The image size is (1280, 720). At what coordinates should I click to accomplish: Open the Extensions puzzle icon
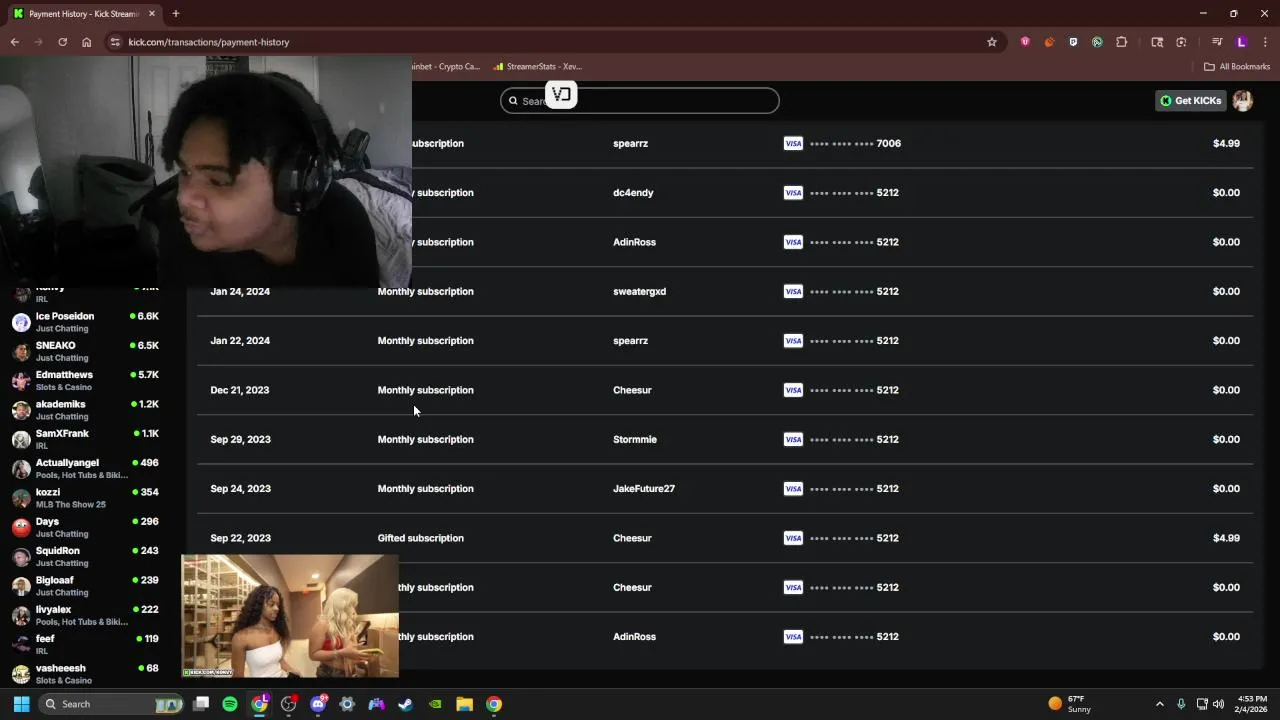pyautogui.click(x=1121, y=42)
